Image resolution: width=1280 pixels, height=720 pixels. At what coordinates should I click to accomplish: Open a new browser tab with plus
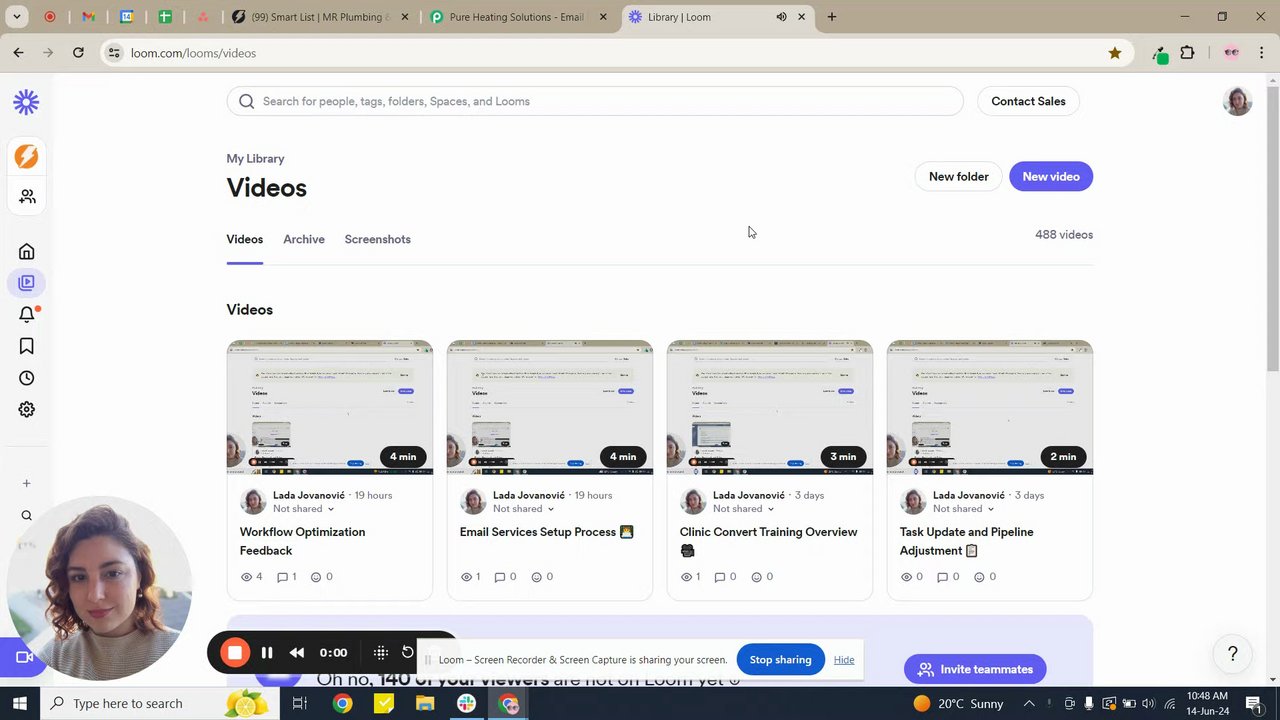[x=831, y=17]
